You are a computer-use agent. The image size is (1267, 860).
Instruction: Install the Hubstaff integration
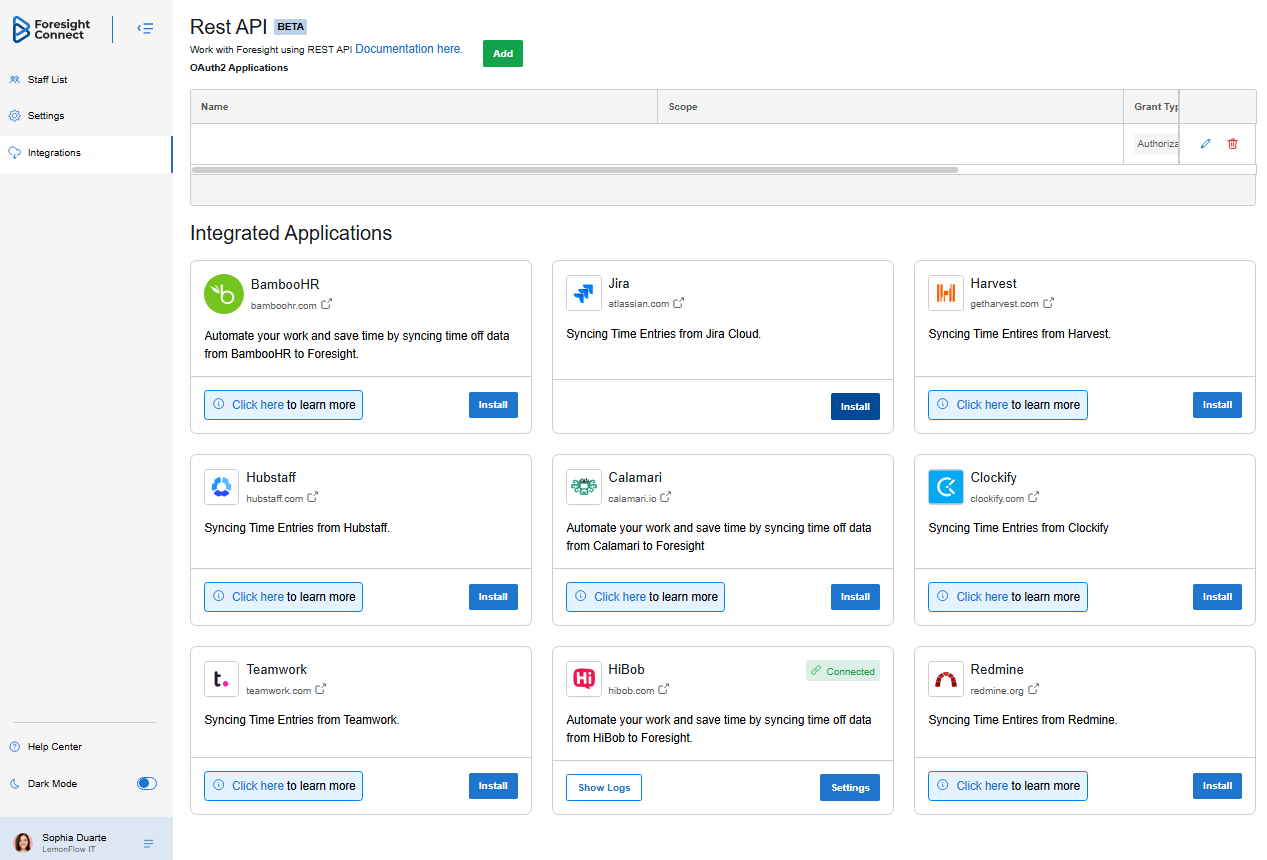(493, 597)
